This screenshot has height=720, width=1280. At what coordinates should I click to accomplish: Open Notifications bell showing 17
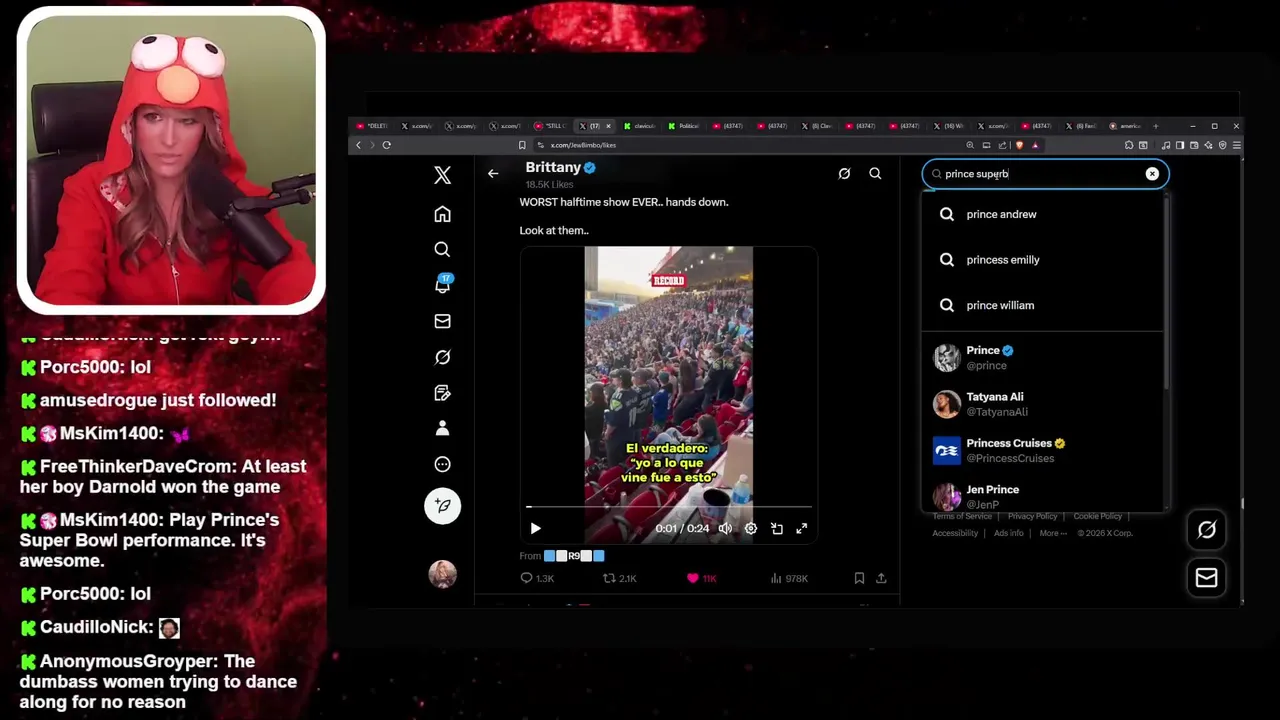(442, 285)
